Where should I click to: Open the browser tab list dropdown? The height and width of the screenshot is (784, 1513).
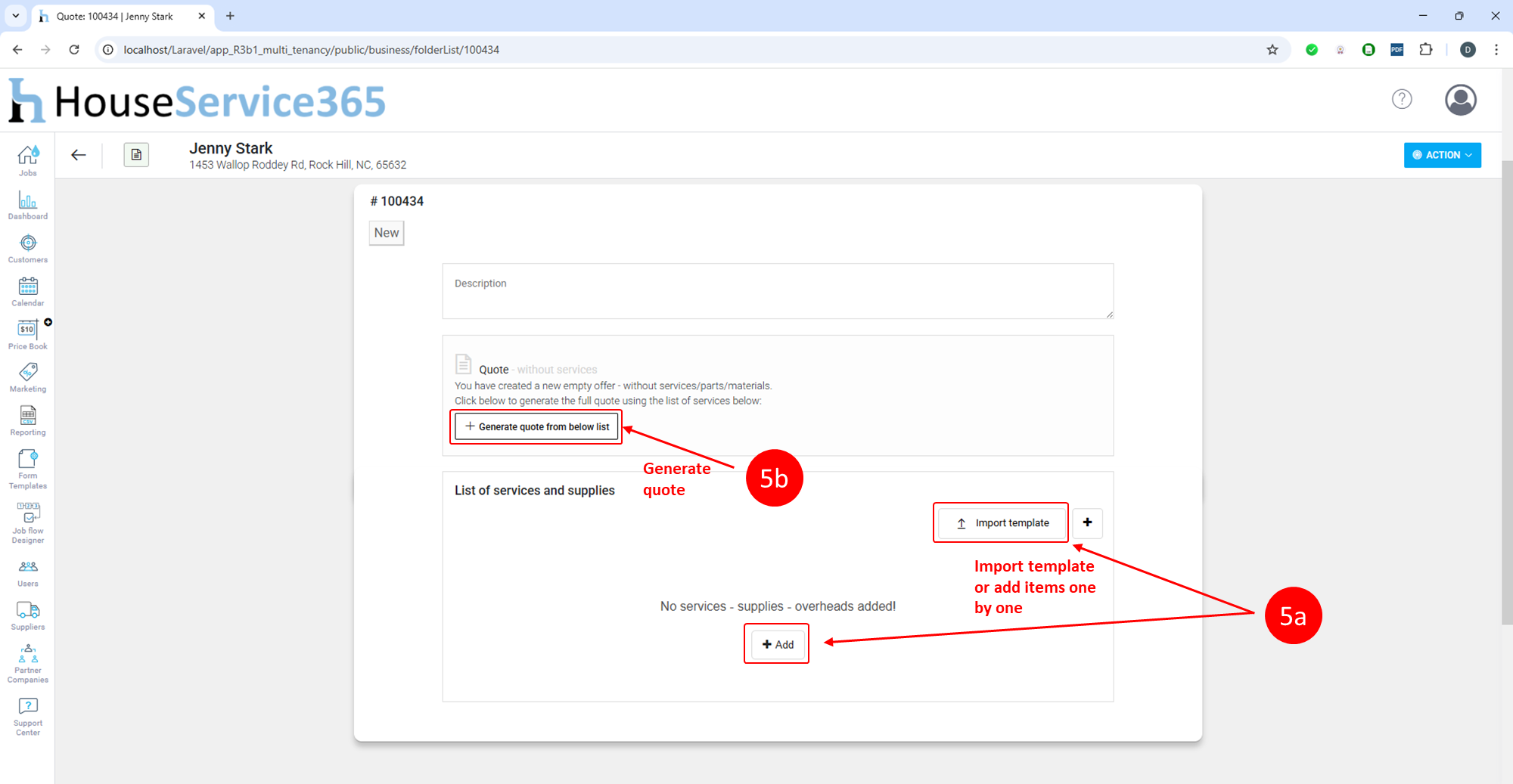coord(15,16)
